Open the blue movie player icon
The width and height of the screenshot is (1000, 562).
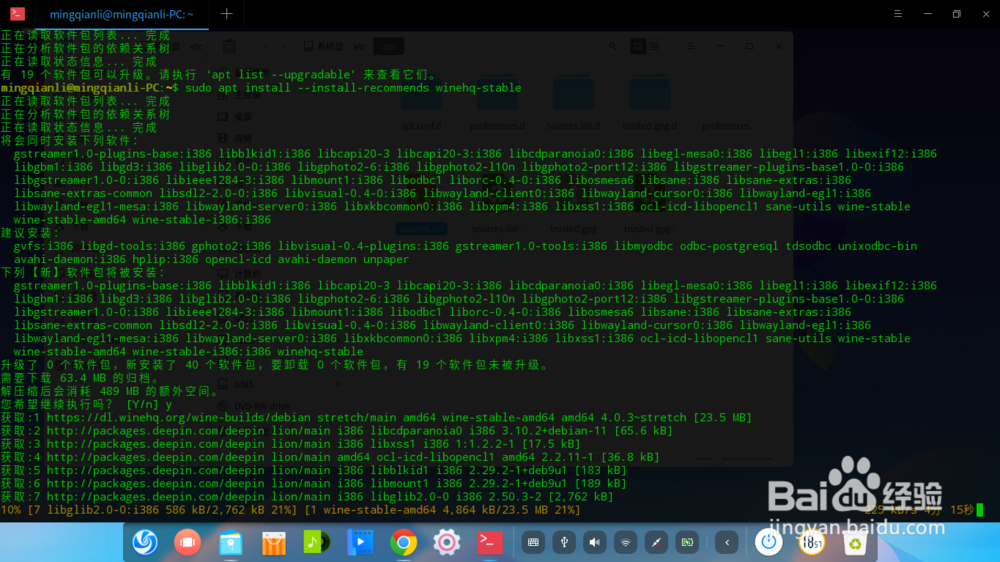tap(360, 542)
